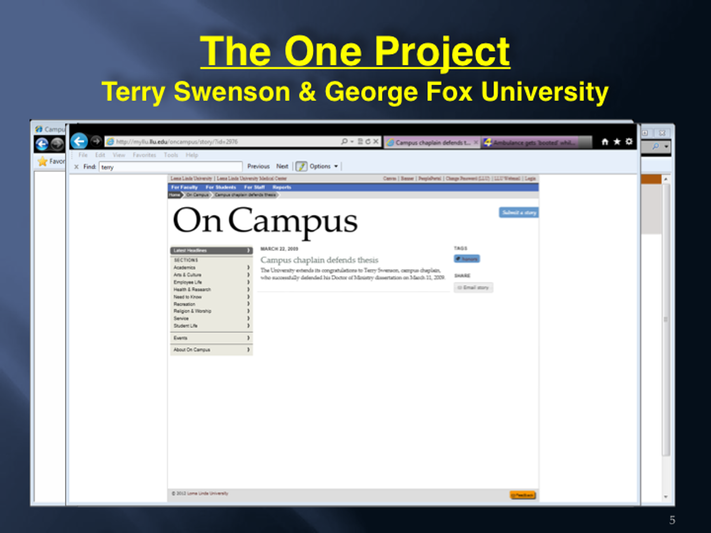
Task: Click the orange Feedback button
Action: pos(523,495)
